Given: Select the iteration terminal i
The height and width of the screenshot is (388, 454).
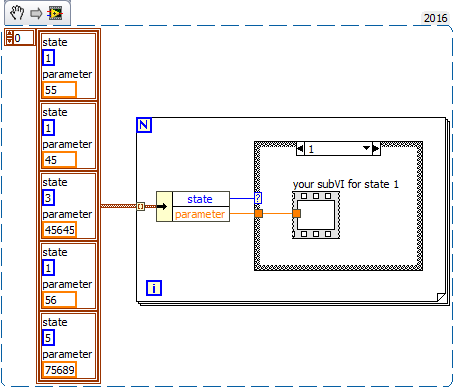Looking at the screenshot, I should tap(154, 288).
